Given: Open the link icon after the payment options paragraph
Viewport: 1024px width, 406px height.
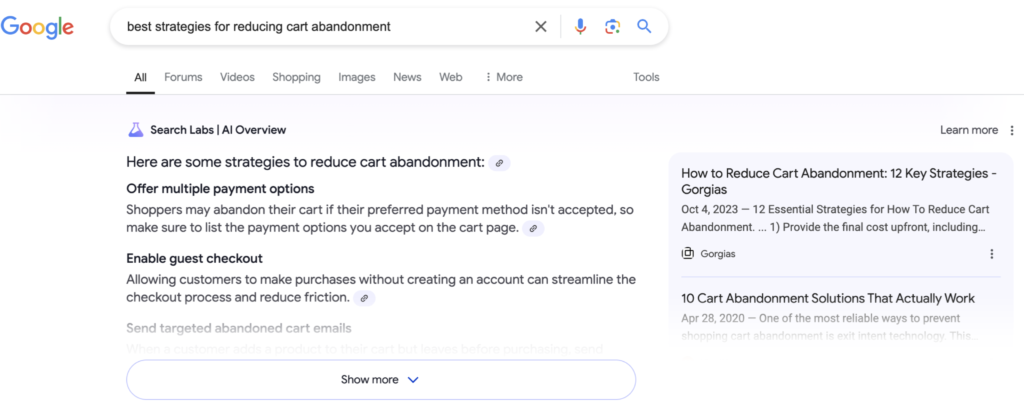Looking at the screenshot, I should click(x=533, y=228).
